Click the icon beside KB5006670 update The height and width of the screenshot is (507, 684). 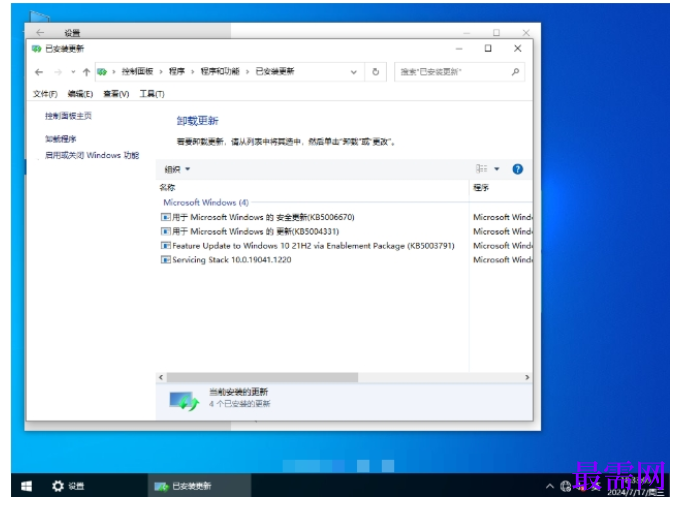coord(165,217)
